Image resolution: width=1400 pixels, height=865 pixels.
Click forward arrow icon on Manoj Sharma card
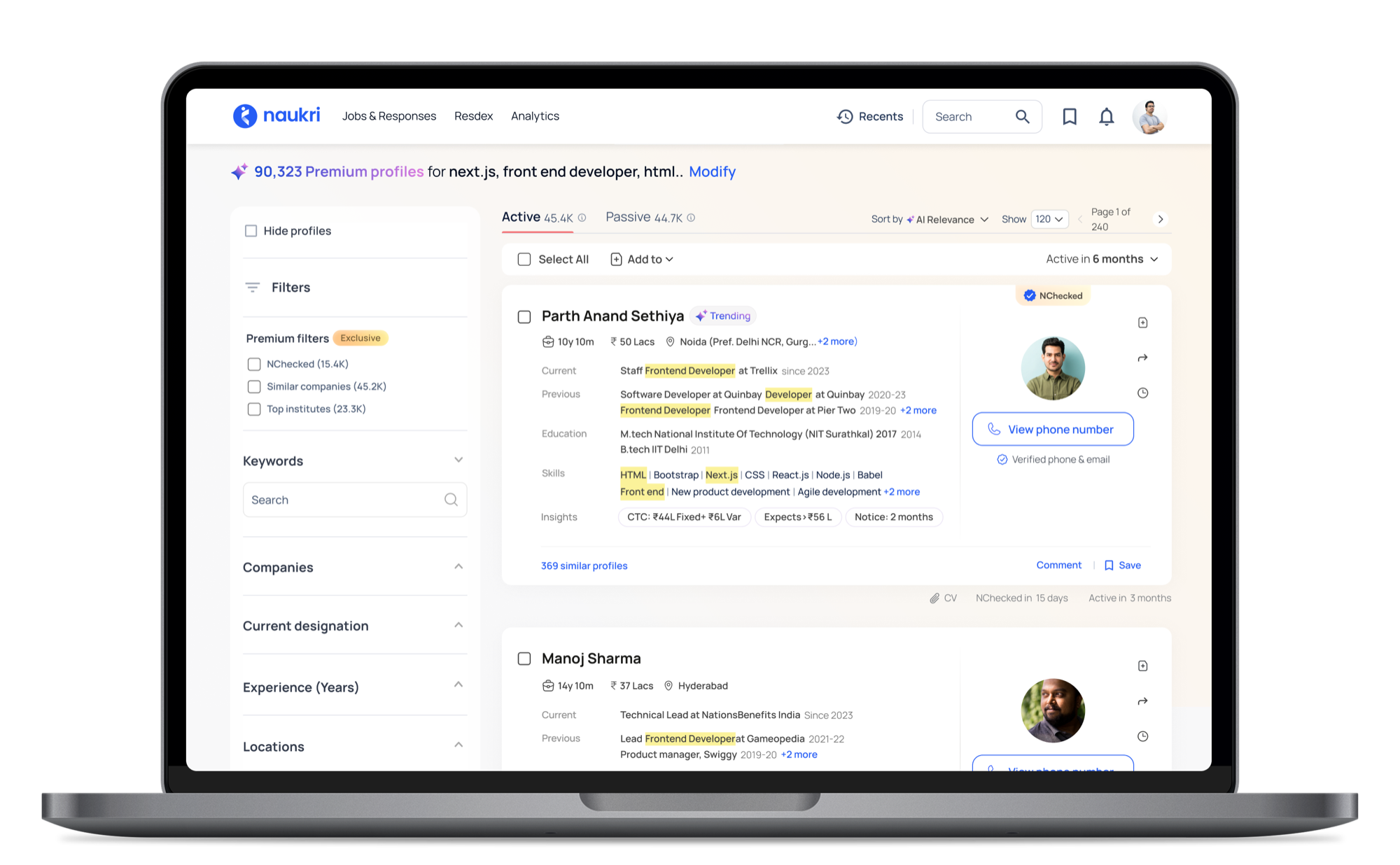click(1142, 701)
